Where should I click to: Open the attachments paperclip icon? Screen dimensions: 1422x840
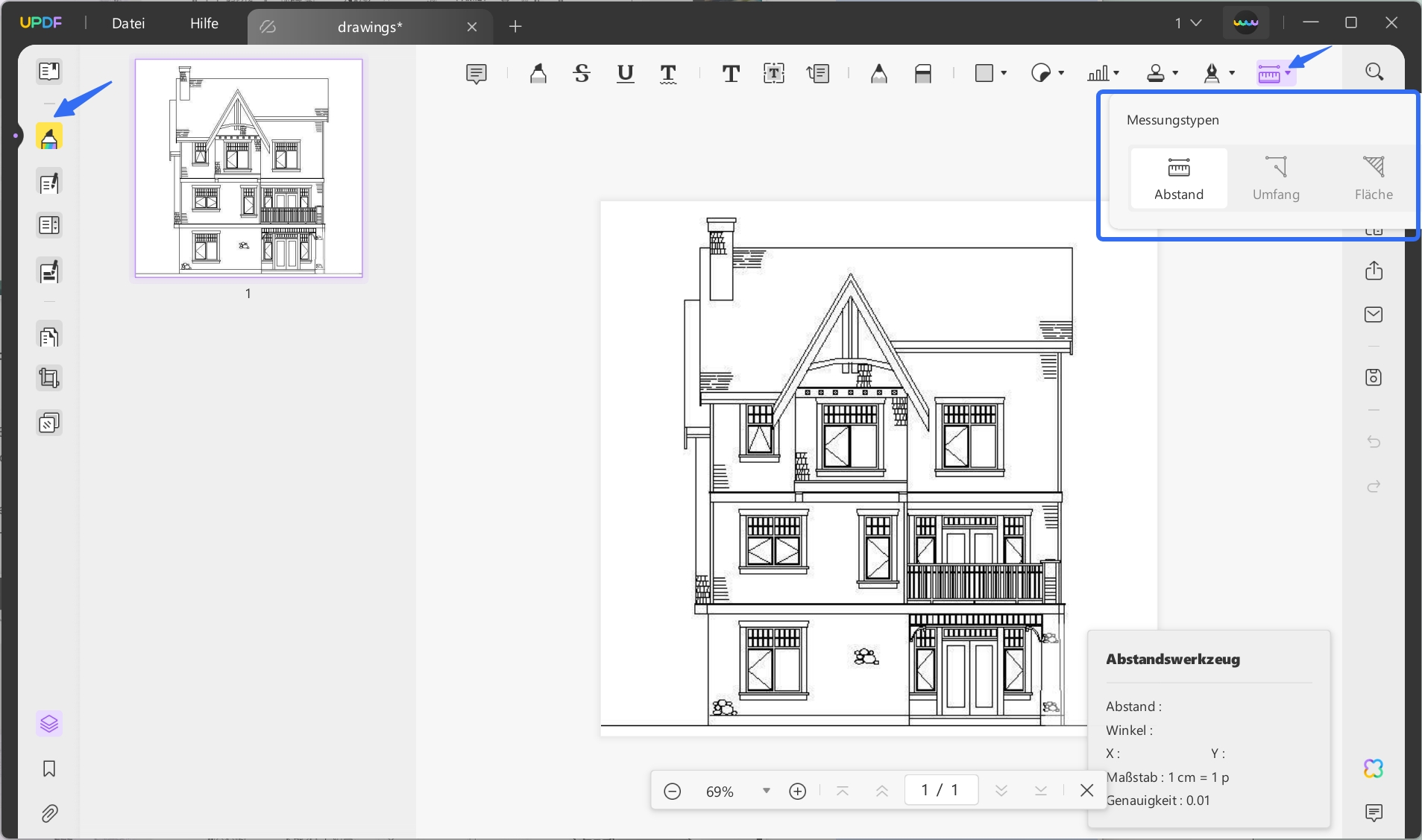pyautogui.click(x=49, y=813)
